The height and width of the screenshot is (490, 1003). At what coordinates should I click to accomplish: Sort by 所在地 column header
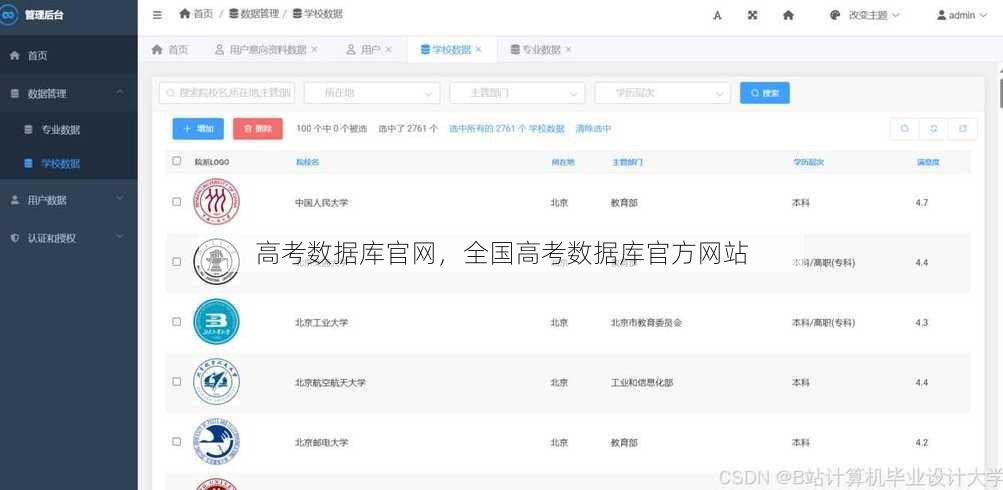563,162
